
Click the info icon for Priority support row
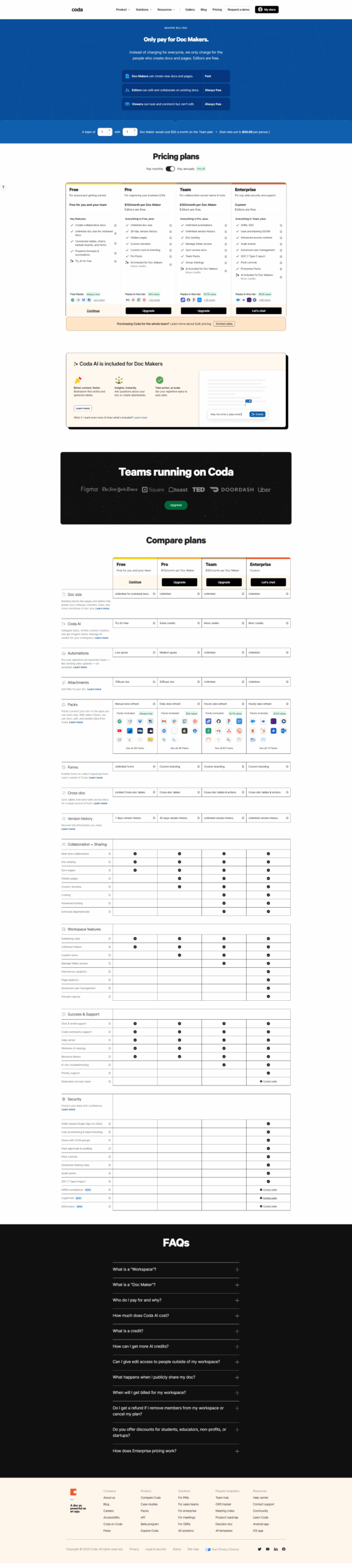pos(110,1073)
